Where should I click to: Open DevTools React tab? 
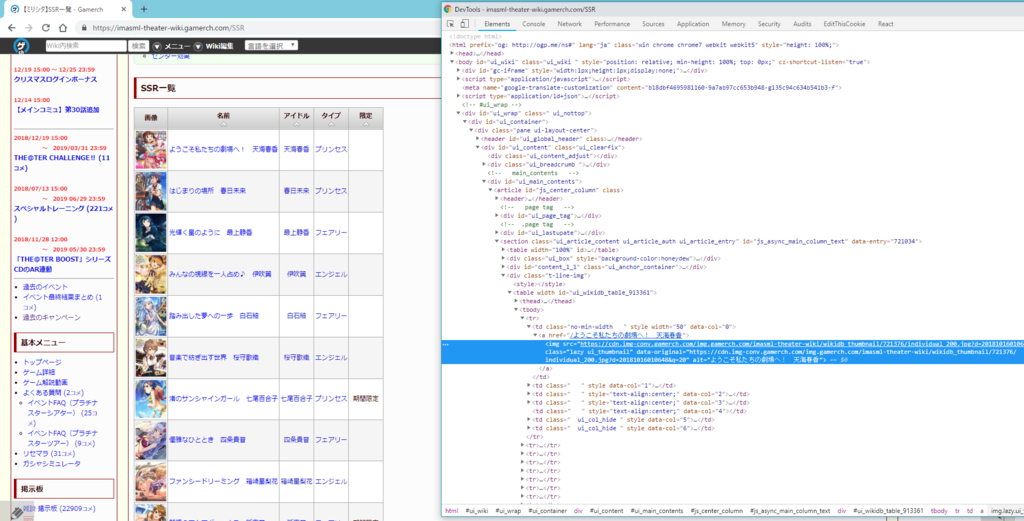click(x=886, y=24)
